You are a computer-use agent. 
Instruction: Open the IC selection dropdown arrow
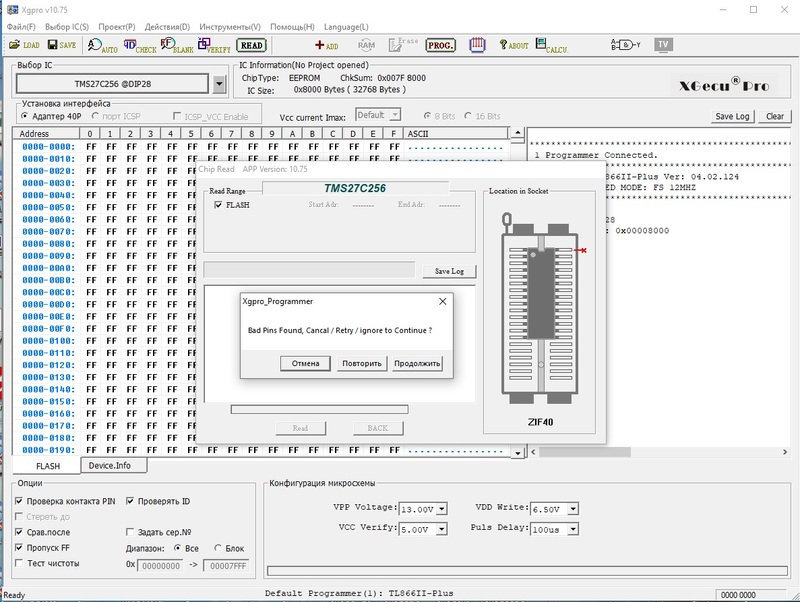pyautogui.click(x=219, y=84)
